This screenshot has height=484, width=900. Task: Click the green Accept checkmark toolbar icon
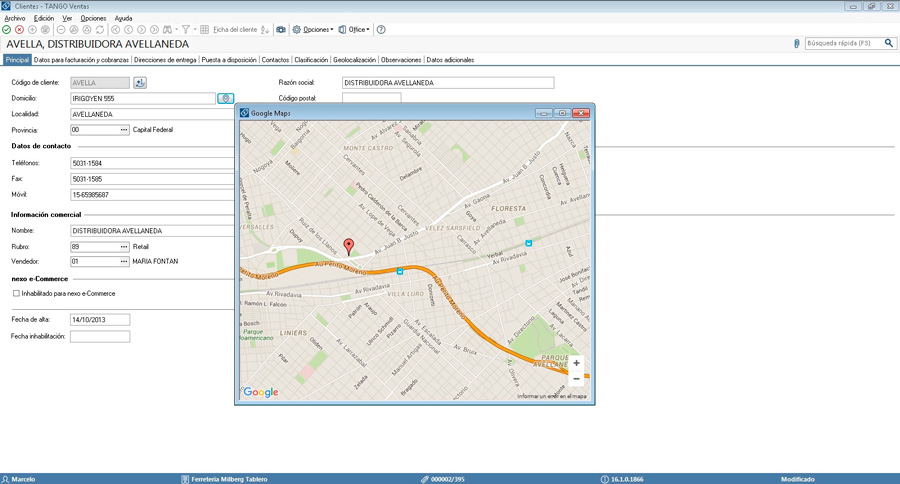(6, 30)
